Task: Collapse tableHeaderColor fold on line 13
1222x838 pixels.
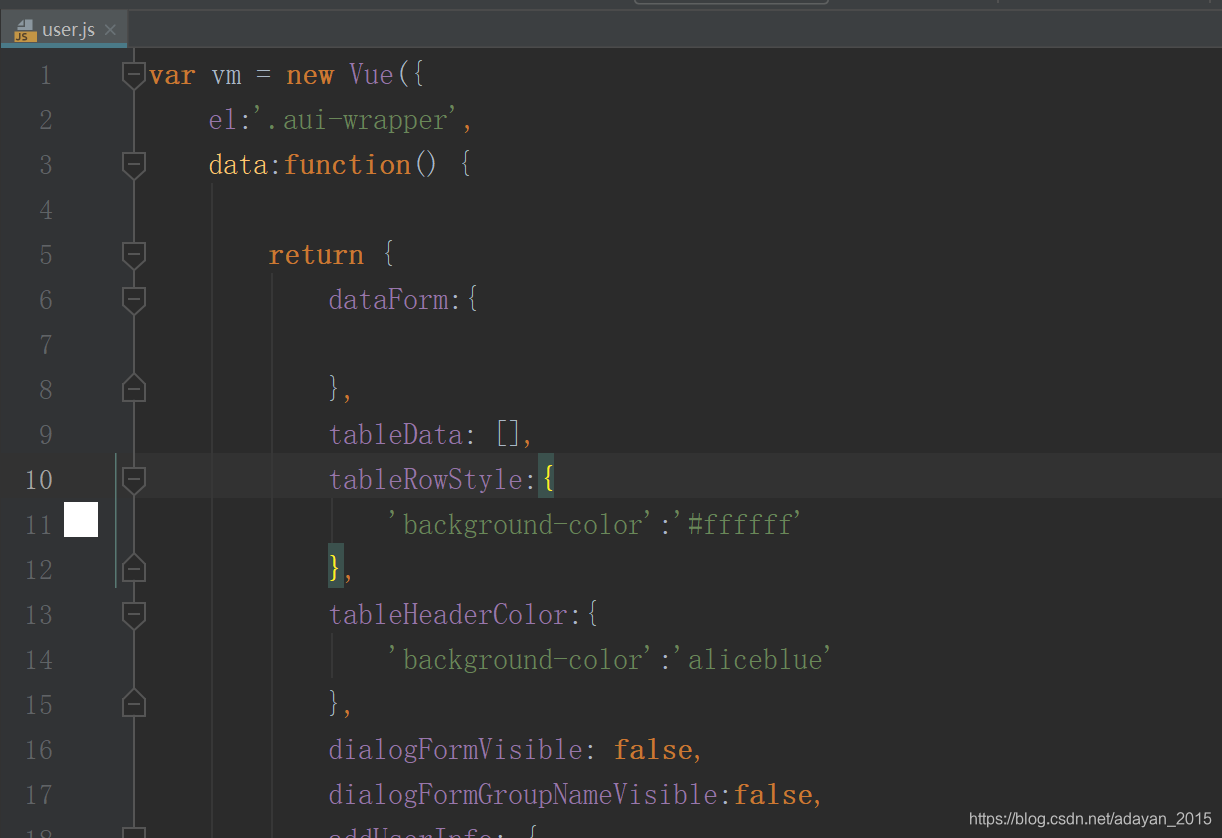Action: coord(134,615)
